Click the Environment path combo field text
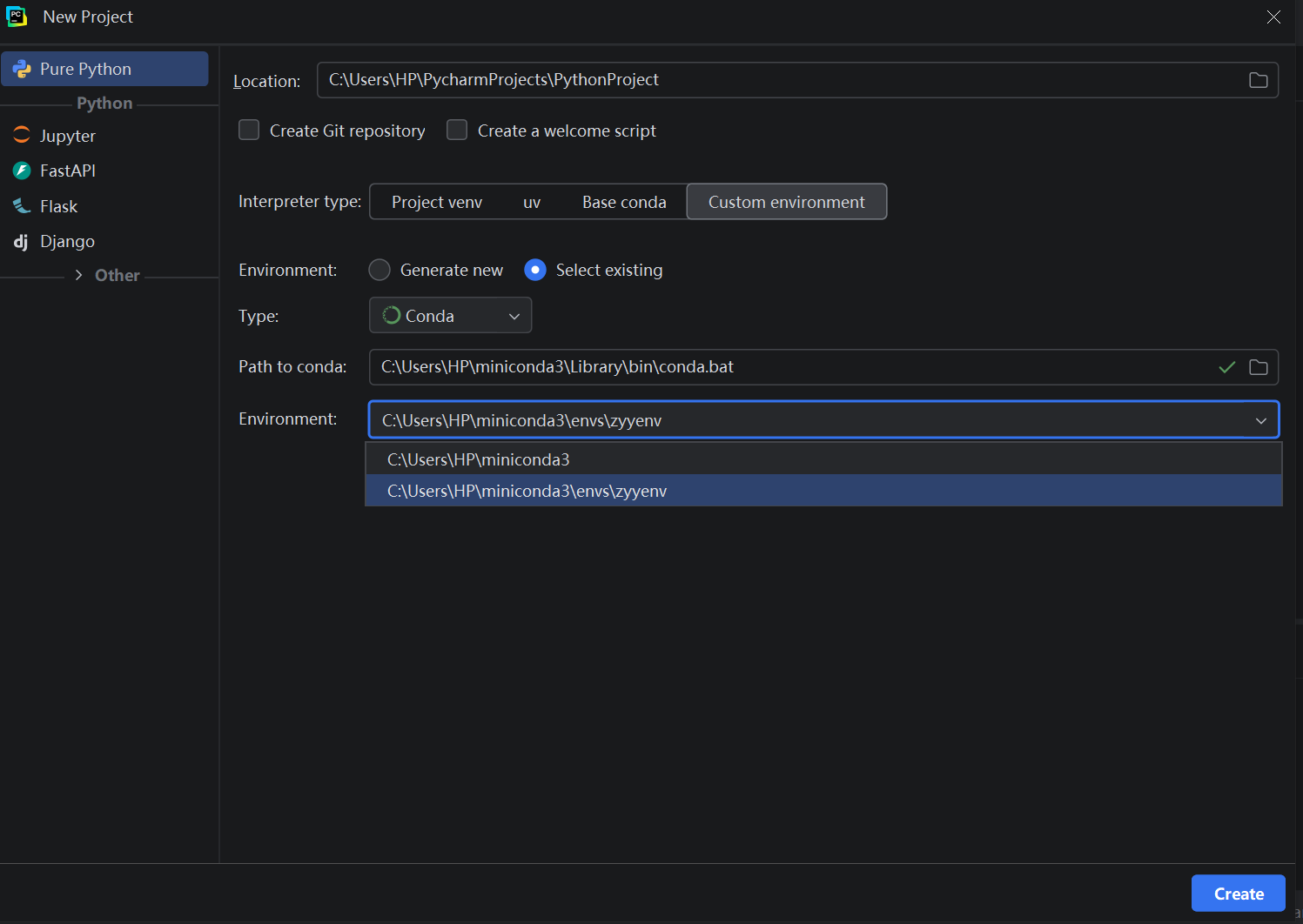The height and width of the screenshot is (924, 1303). click(521, 420)
